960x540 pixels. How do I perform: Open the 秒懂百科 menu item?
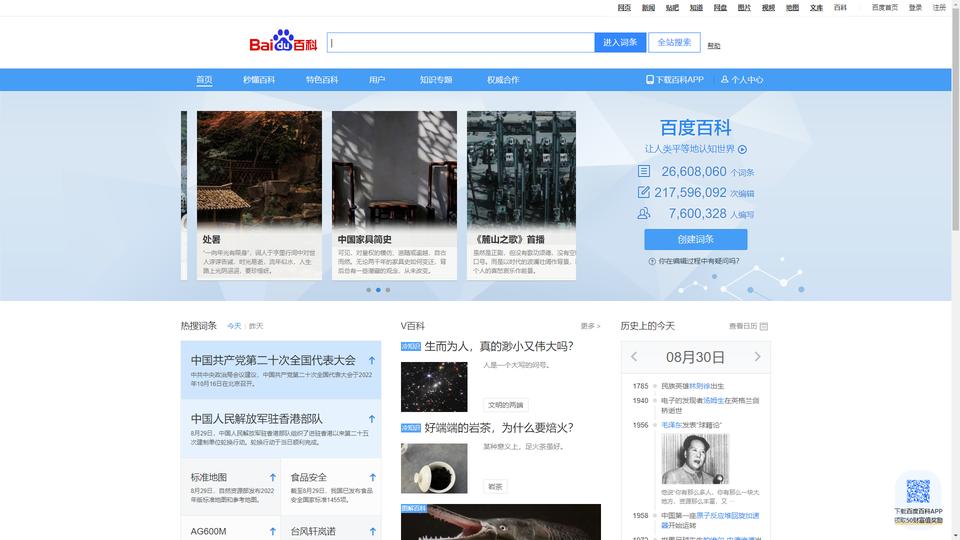tap(258, 80)
